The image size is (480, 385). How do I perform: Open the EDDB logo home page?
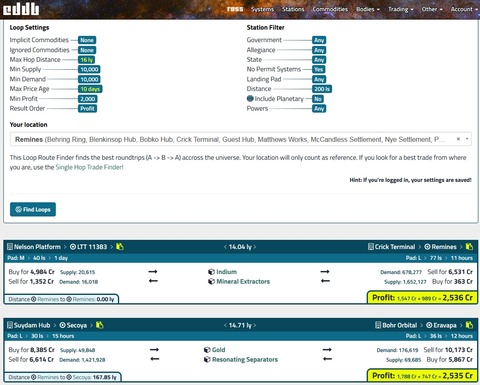click(x=21, y=9)
